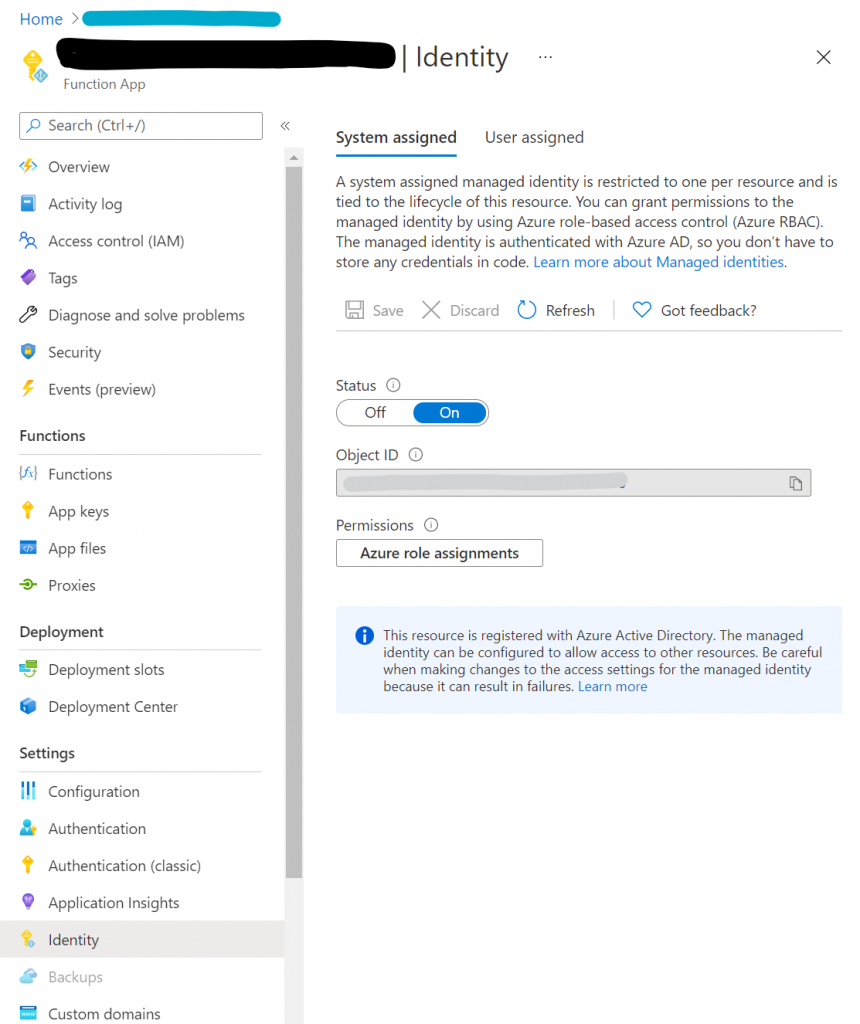
Task: Open the ellipsis more options menu
Action: pos(545,57)
